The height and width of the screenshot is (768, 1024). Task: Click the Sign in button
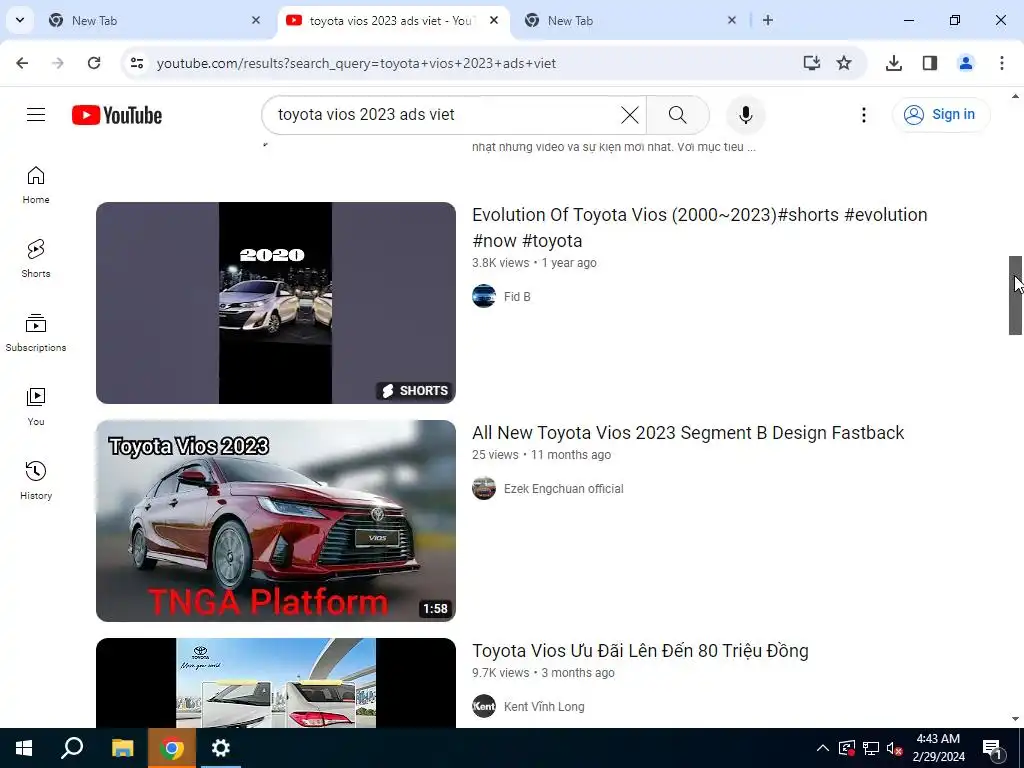[941, 114]
